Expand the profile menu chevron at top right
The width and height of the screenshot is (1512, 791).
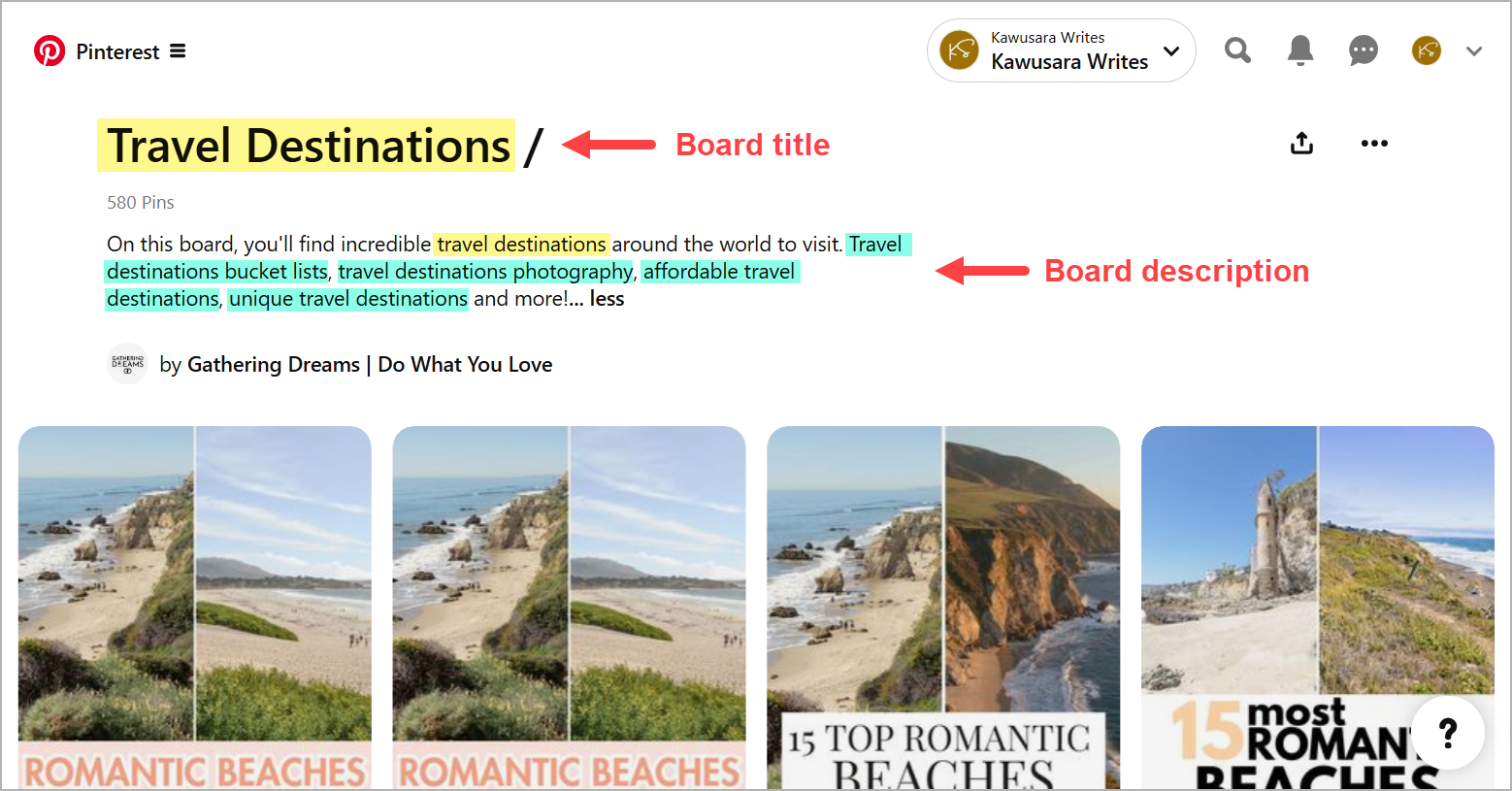[x=1473, y=50]
